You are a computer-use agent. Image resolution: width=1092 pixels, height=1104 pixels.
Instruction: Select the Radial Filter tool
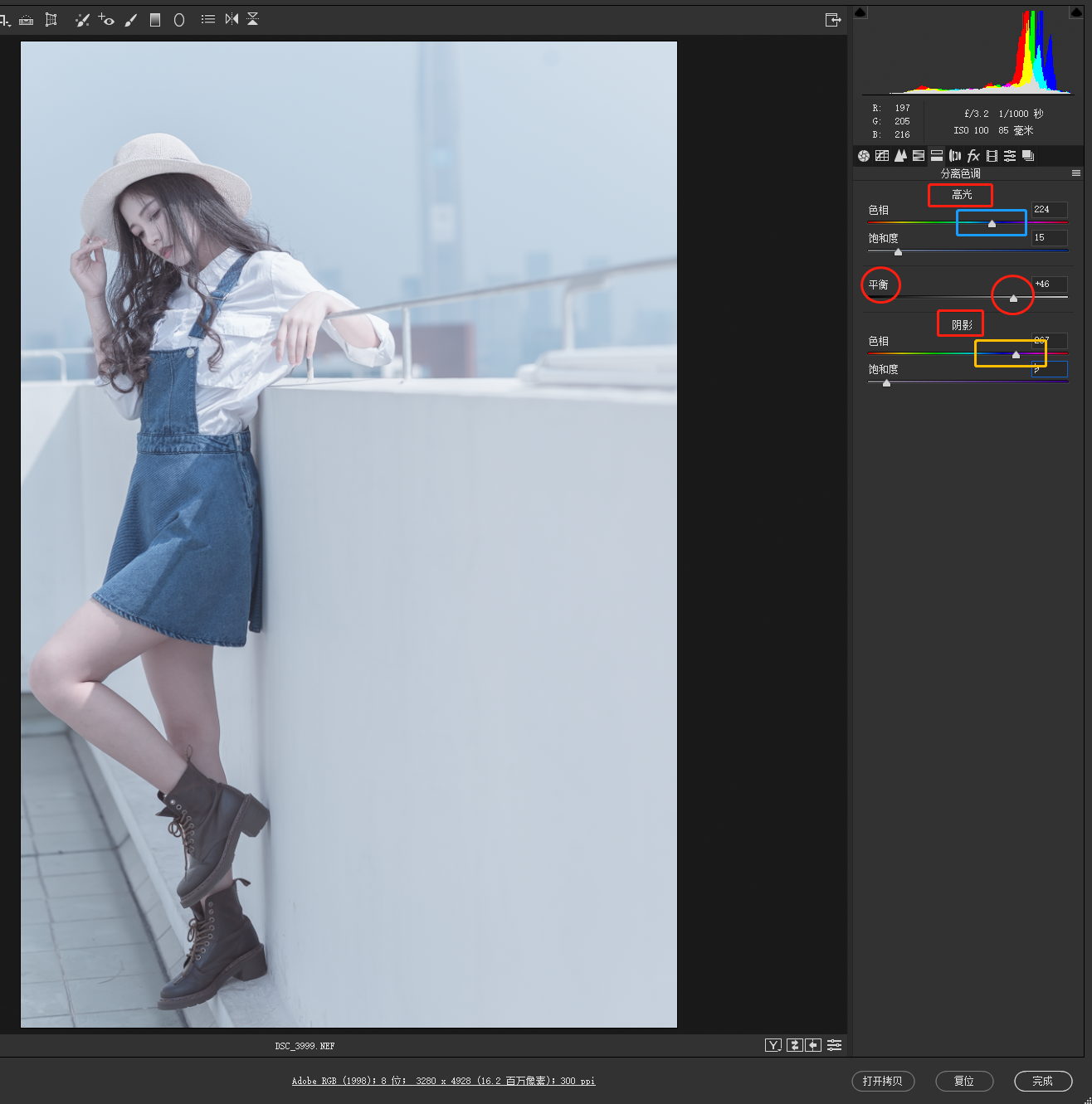click(x=179, y=20)
